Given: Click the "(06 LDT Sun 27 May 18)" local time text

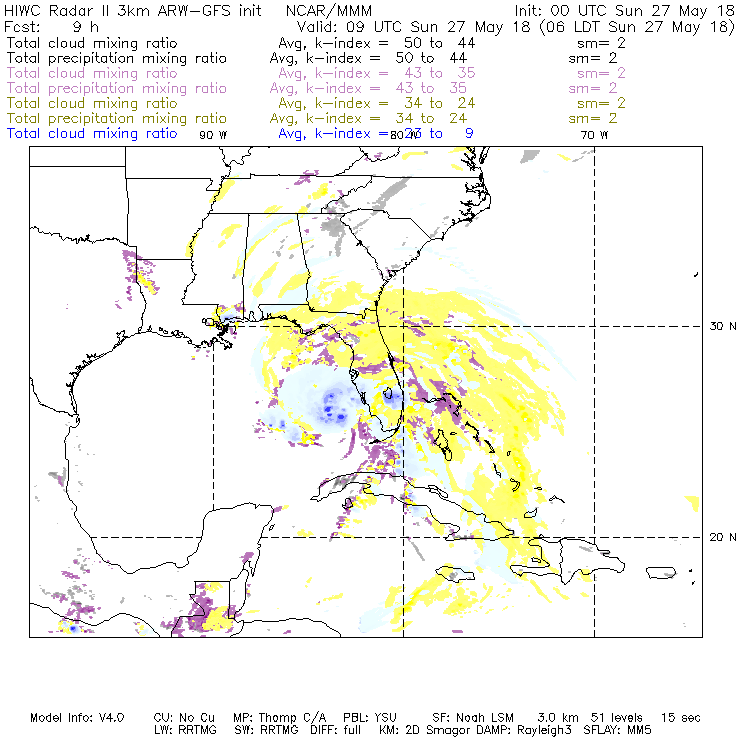Looking at the screenshot, I should [637, 27].
